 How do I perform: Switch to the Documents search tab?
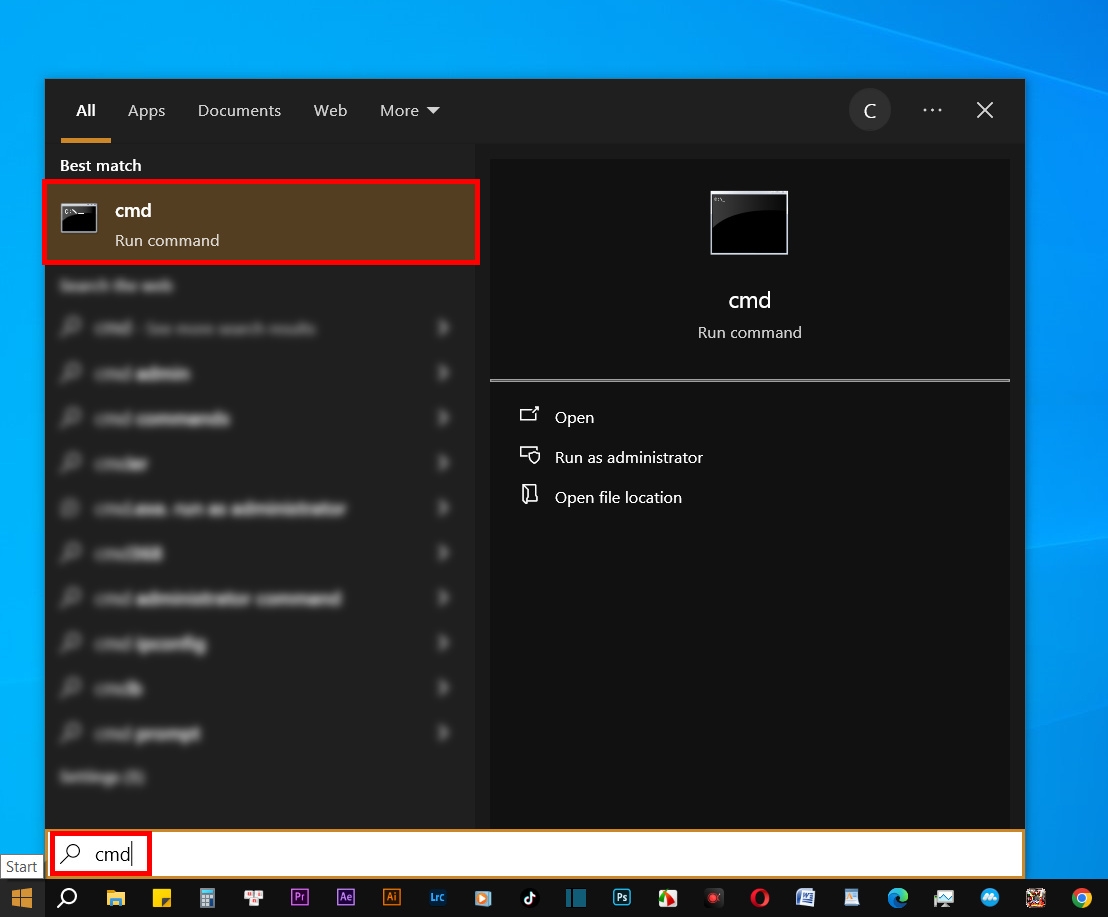239,110
